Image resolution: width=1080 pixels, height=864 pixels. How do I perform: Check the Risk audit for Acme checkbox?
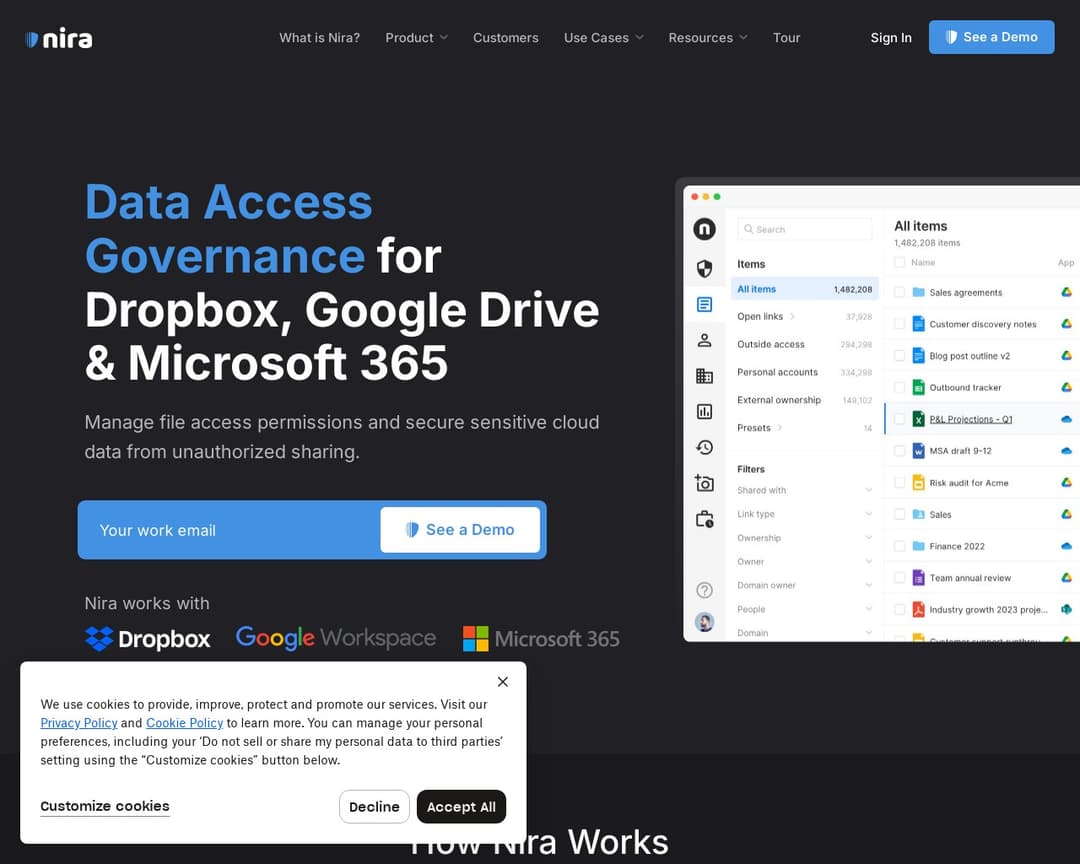899,482
